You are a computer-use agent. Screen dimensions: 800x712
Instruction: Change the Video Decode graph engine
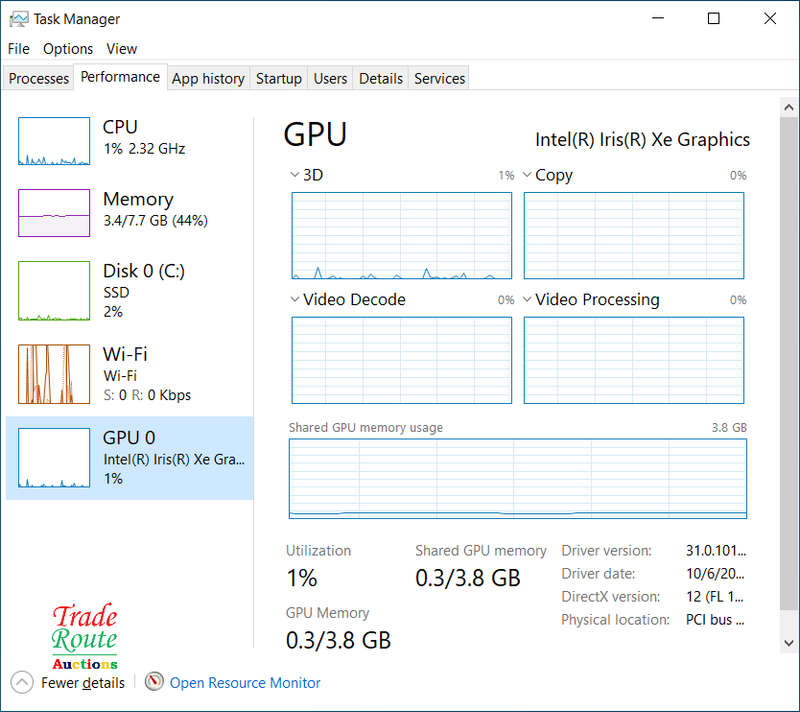(x=295, y=299)
